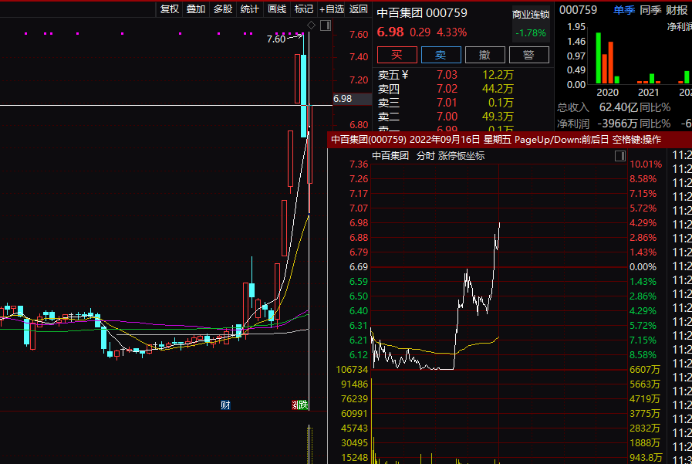Click the 标记 mark tool
This screenshot has width=693, height=464.
[x=304, y=9]
